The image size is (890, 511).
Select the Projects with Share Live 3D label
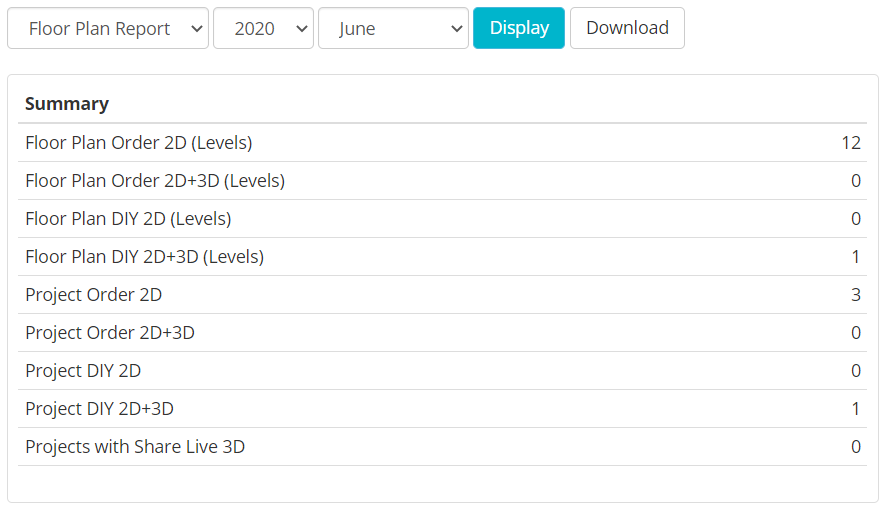(x=135, y=447)
